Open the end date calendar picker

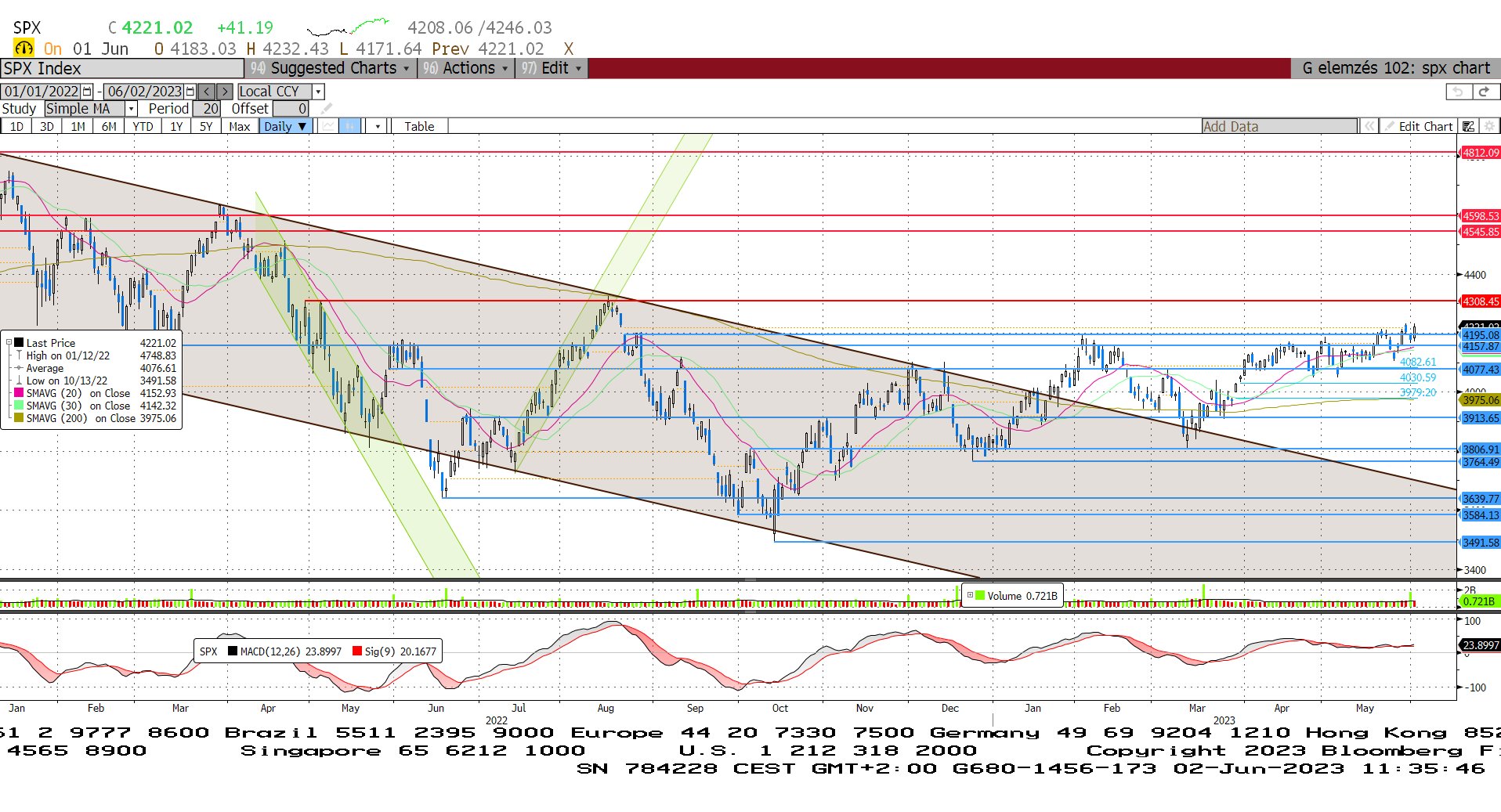pos(190,92)
